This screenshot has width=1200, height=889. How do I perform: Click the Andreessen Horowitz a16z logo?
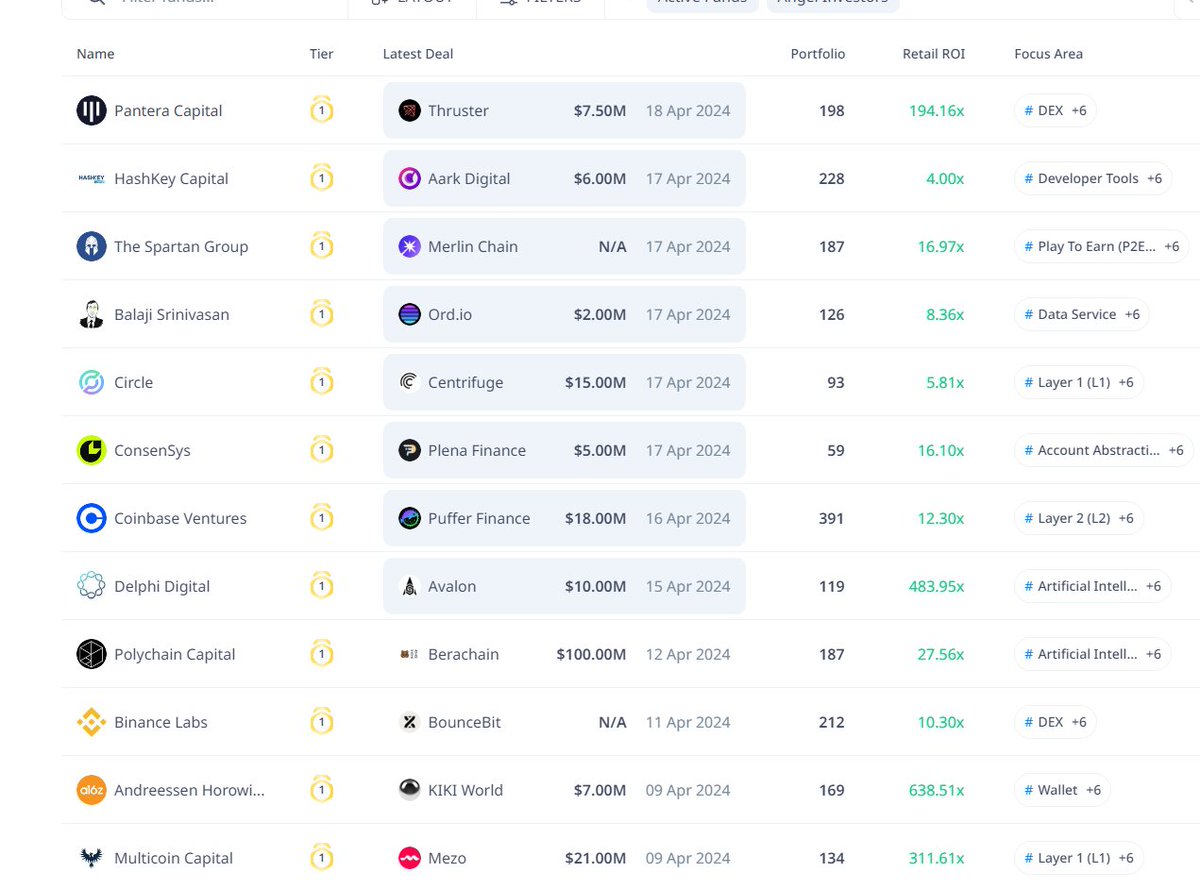[x=91, y=791]
